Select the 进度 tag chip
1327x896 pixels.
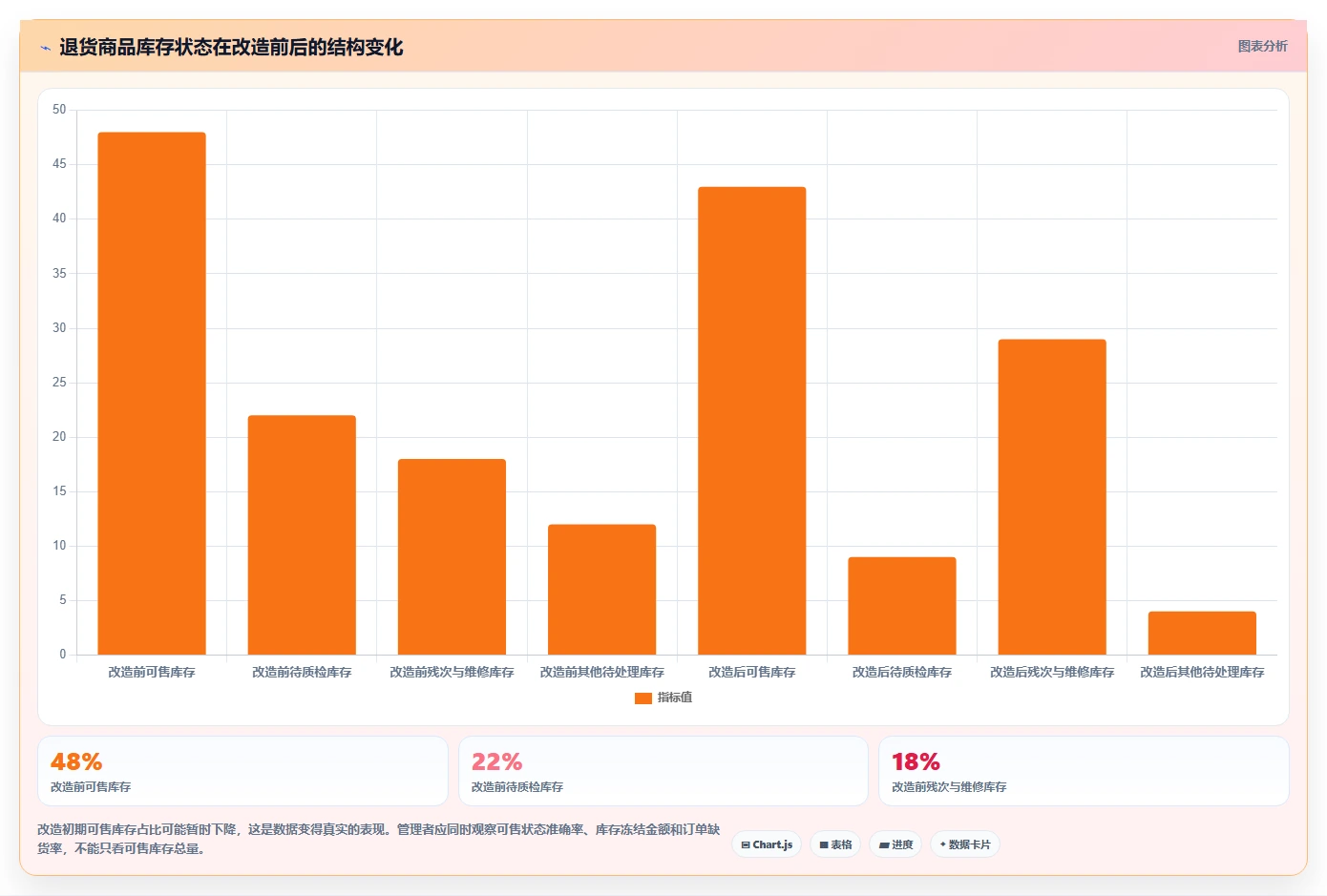[x=895, y=844]
